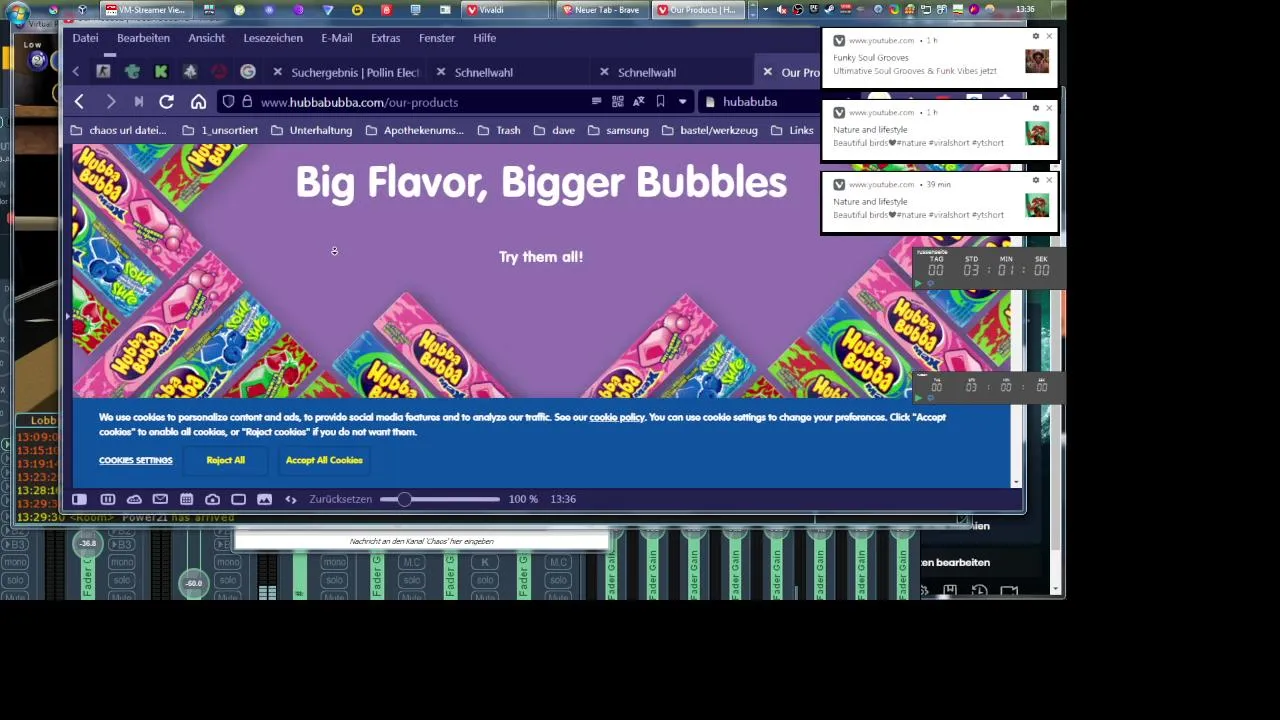Open the page tiling icon

coord(238,499)
